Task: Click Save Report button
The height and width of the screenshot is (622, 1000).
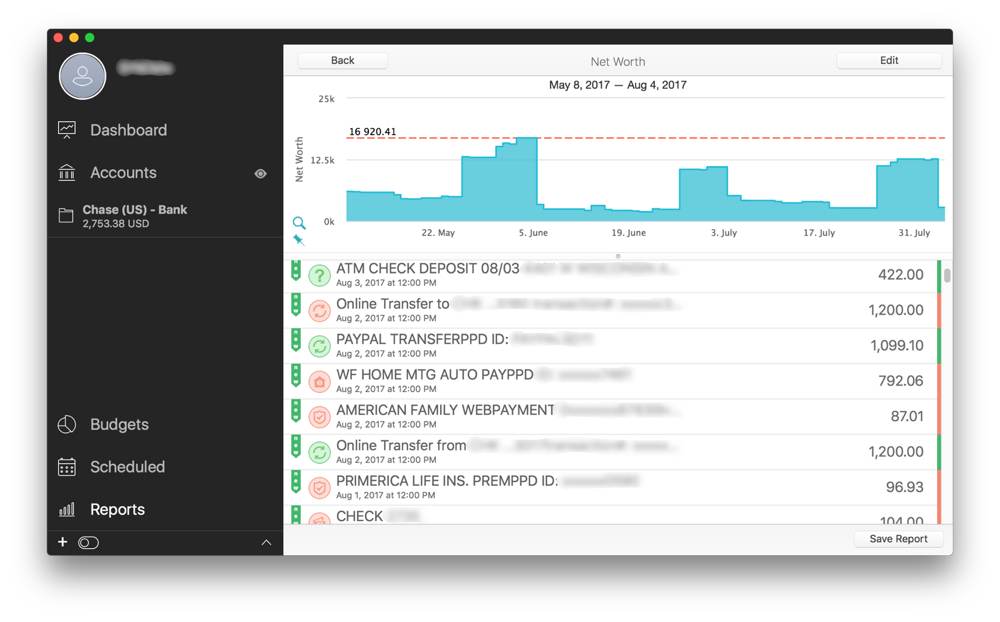Action: [897, 539]
